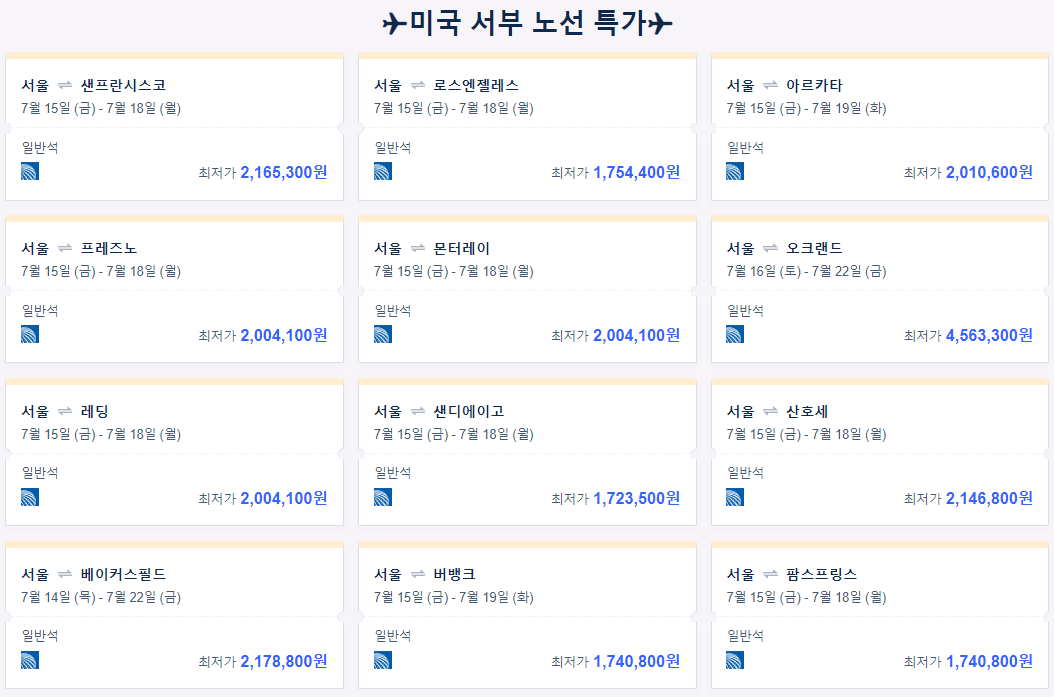This screenshot has width=1054, height=697.
Task: Click round-trip arrows icon beside 오크랜드
Action: click(770, 249)
